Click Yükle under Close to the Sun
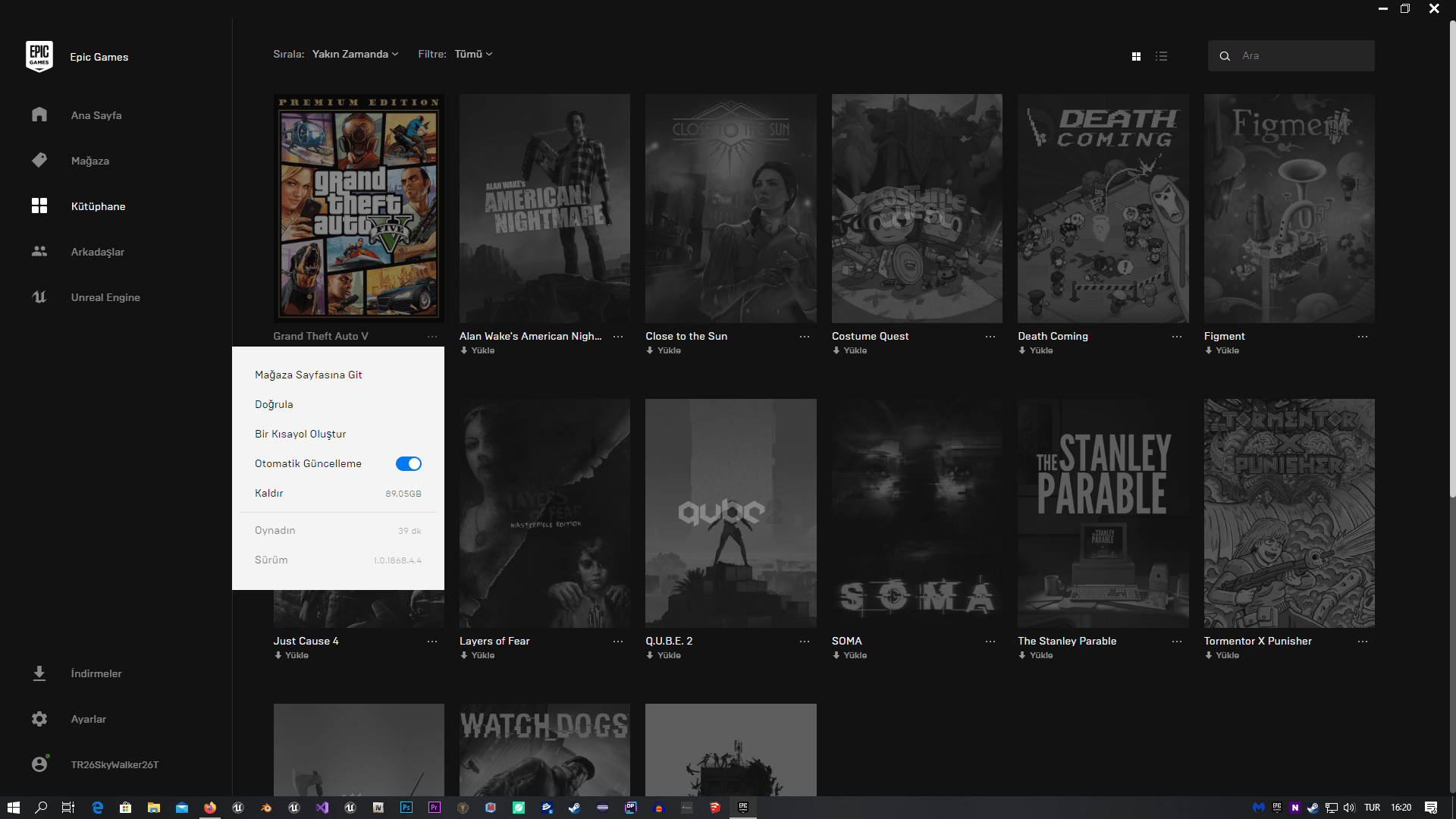Image resolution: width=1456 pixels, height=819 pixels. coord(664,350)
